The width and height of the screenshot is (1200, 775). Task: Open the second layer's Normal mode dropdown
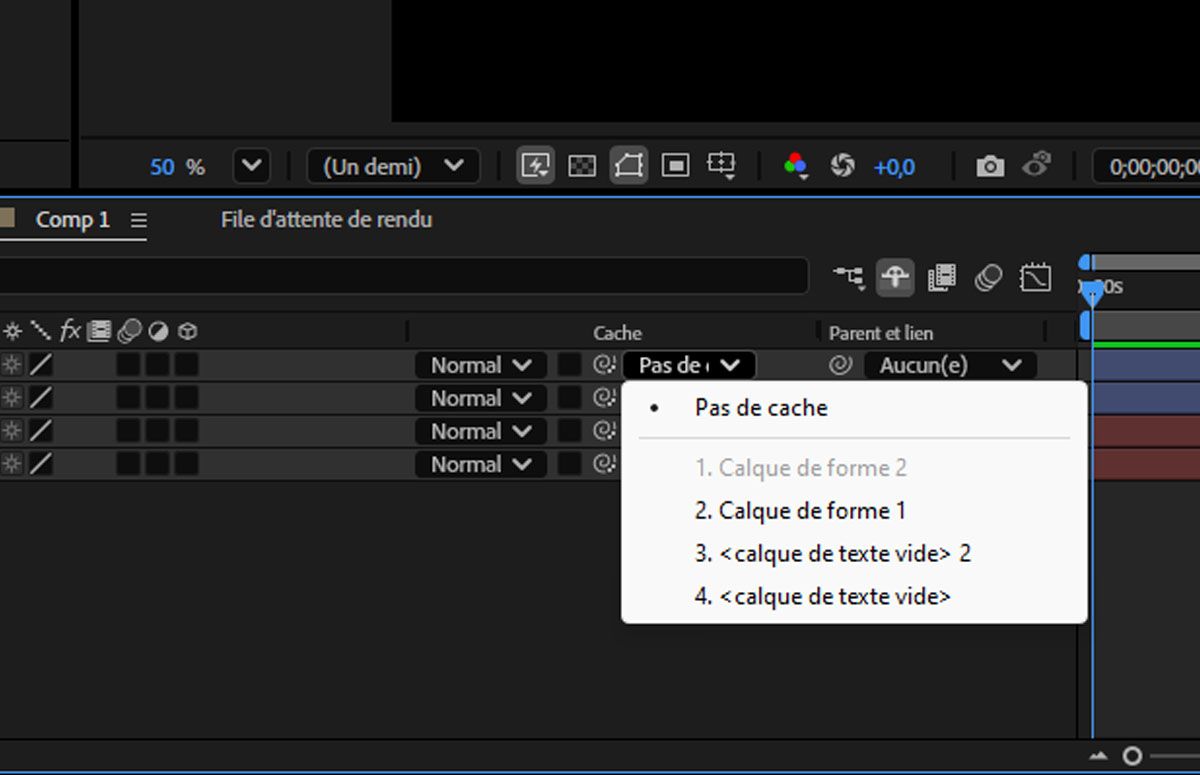(x=481, y=398)
